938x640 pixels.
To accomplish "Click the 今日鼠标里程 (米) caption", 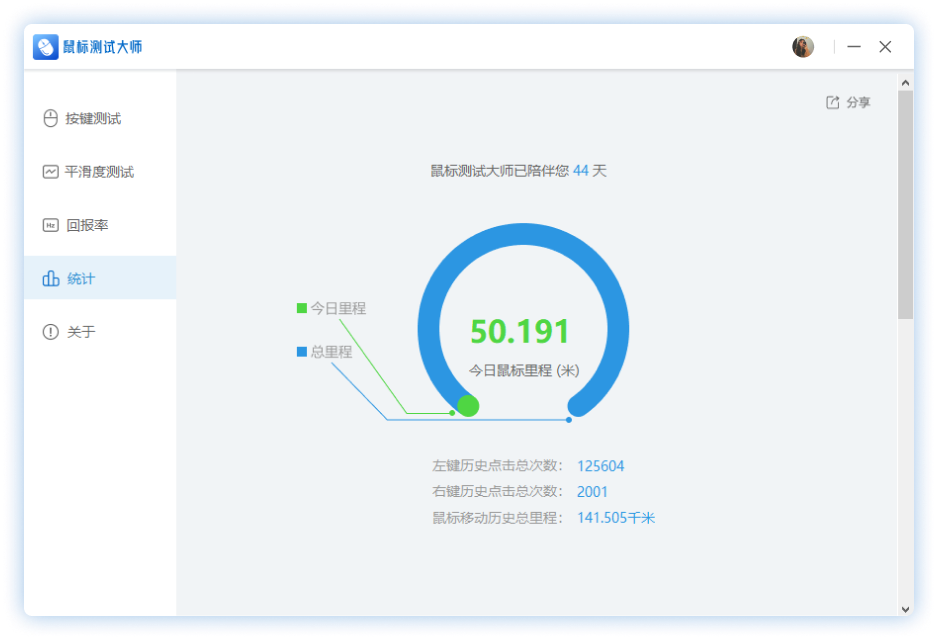I will pyautogui.click(x=524, y=371).
